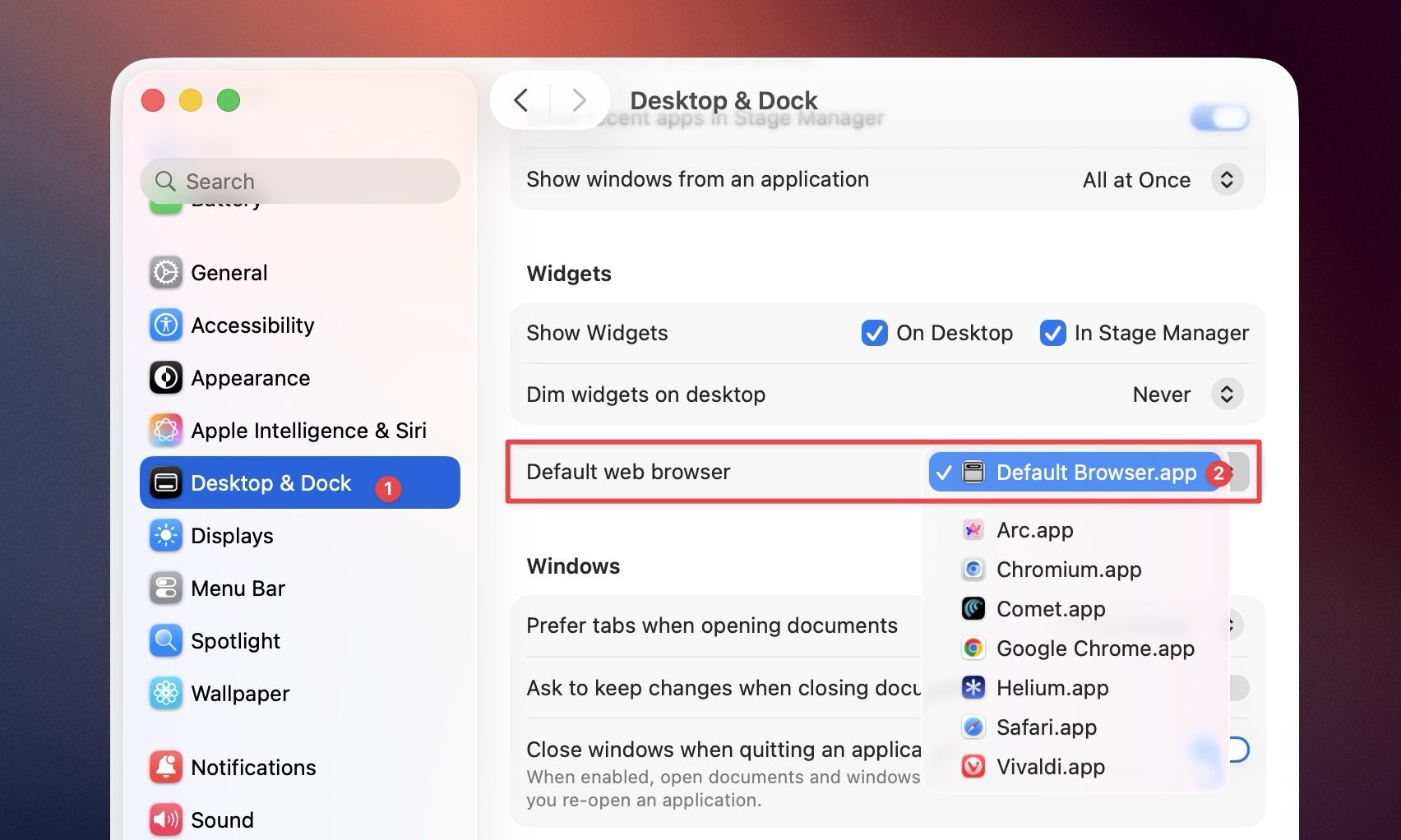Screen dimensions: 1401x840
Task: Click the Desktop & Dock sidebar icon
Action: pos(165,483)
